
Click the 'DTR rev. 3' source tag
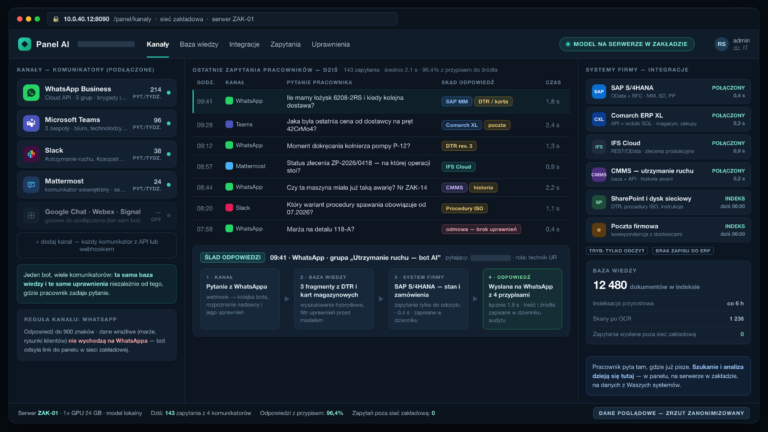pyautogui.click(x=459, y=146)
